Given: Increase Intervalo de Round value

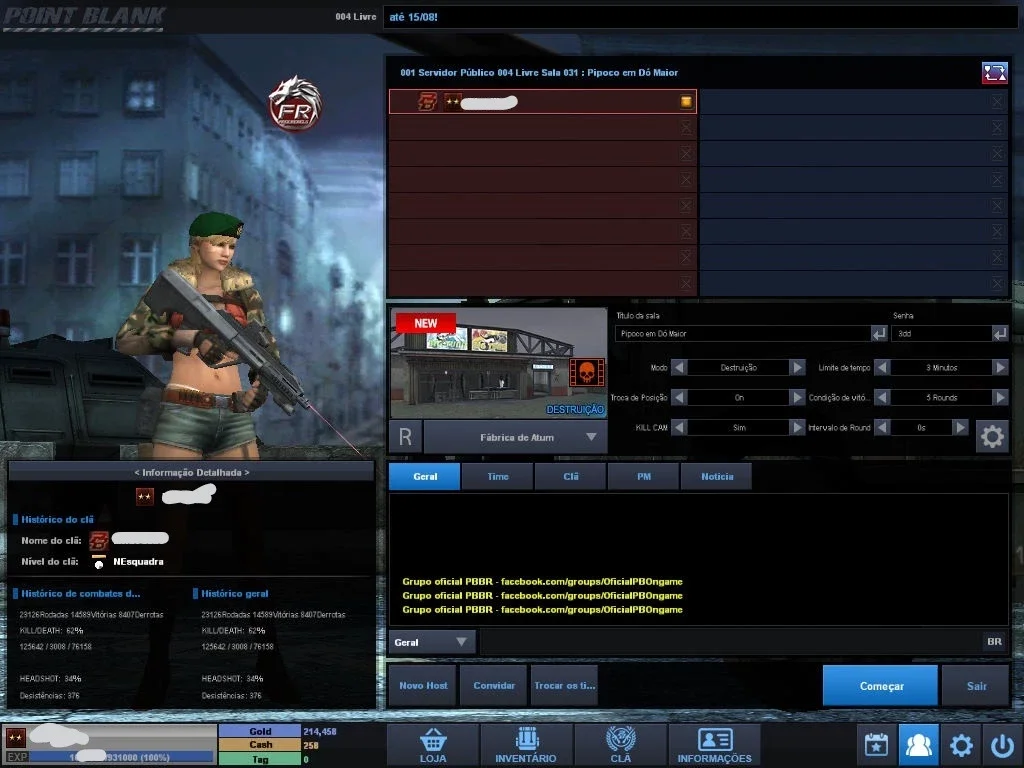Looking at the screenshot, I should [959, 427].
